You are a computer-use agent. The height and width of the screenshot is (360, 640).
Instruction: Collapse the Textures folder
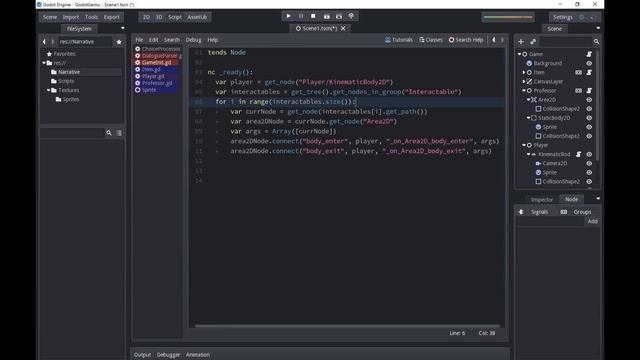pos(49,90)
